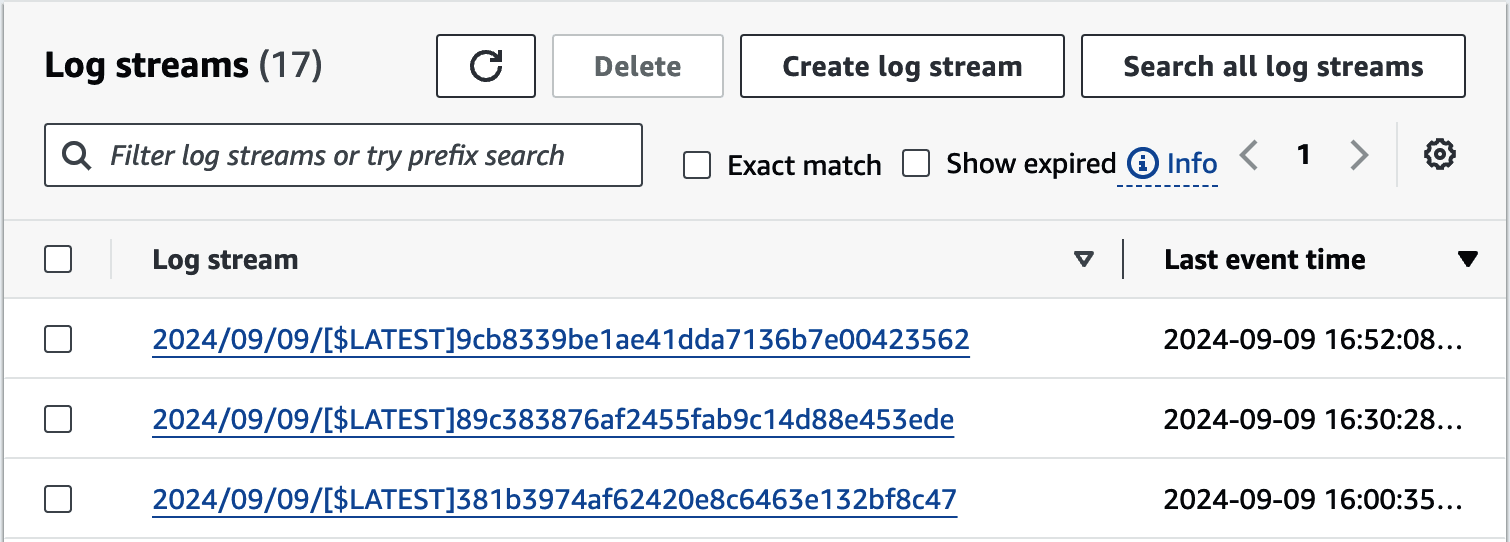Screen dimensions: 1510x542
Task: Go to the next page arrow
Action: (1358, 155)
